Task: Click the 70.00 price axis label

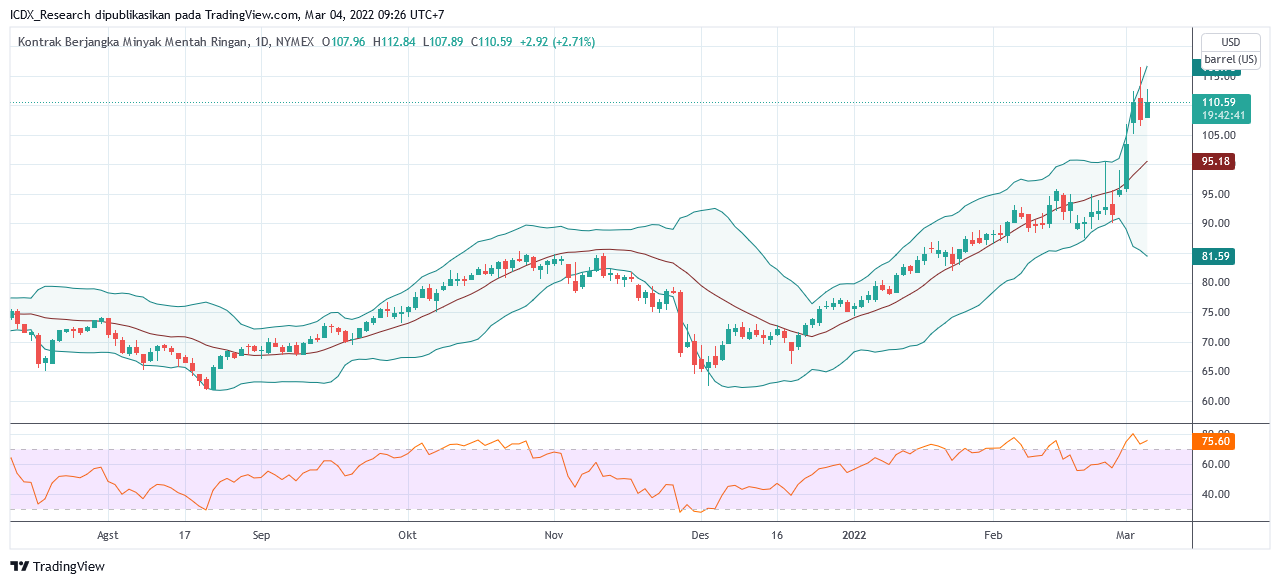Action: pos(1218,343)
